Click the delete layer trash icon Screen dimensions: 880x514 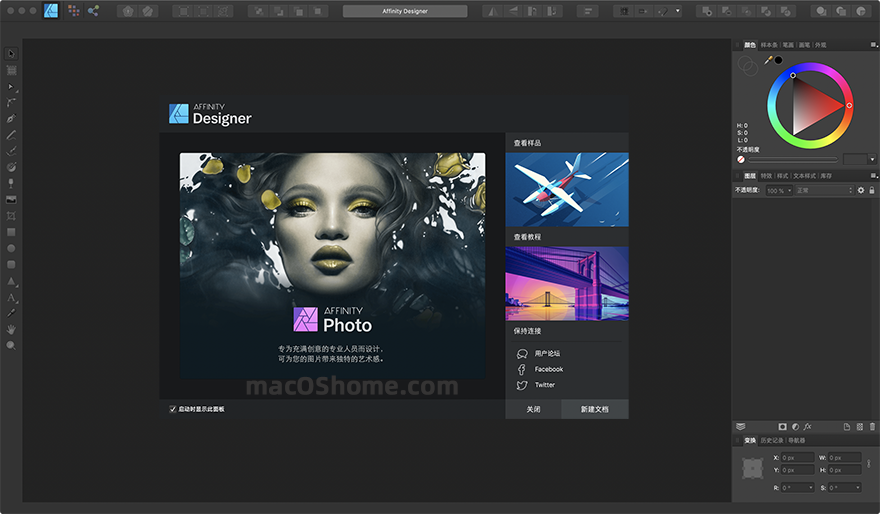[872, 427]
